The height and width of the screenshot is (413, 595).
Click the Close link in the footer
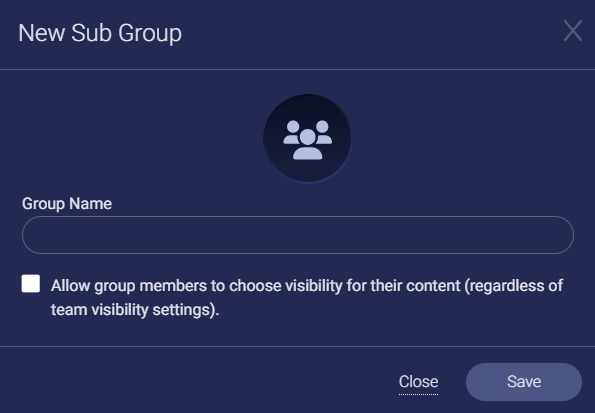tap(418, 382)
